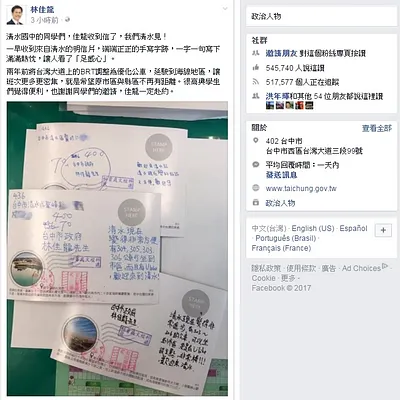Click the plus button for more languages

tap(383, 230)
